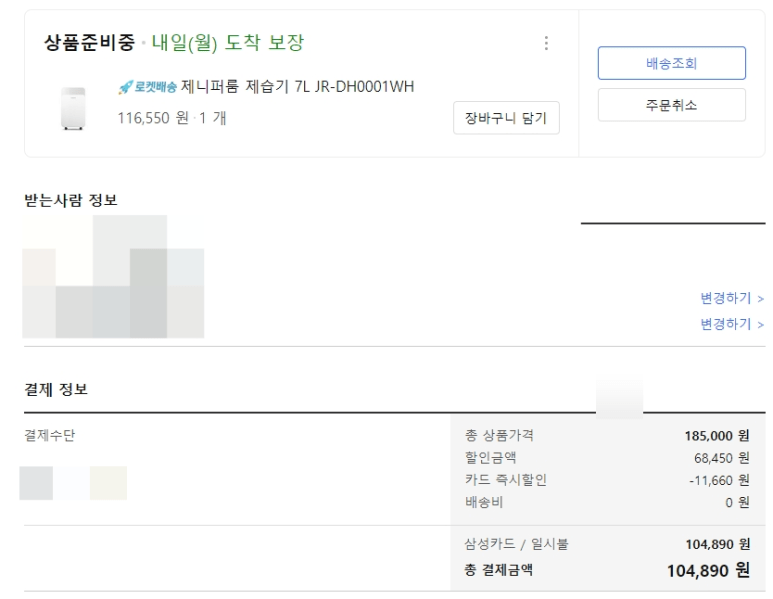Click the 결제 정보 section heading
This screenshot has width=773, height=599.
pos(56,389)
